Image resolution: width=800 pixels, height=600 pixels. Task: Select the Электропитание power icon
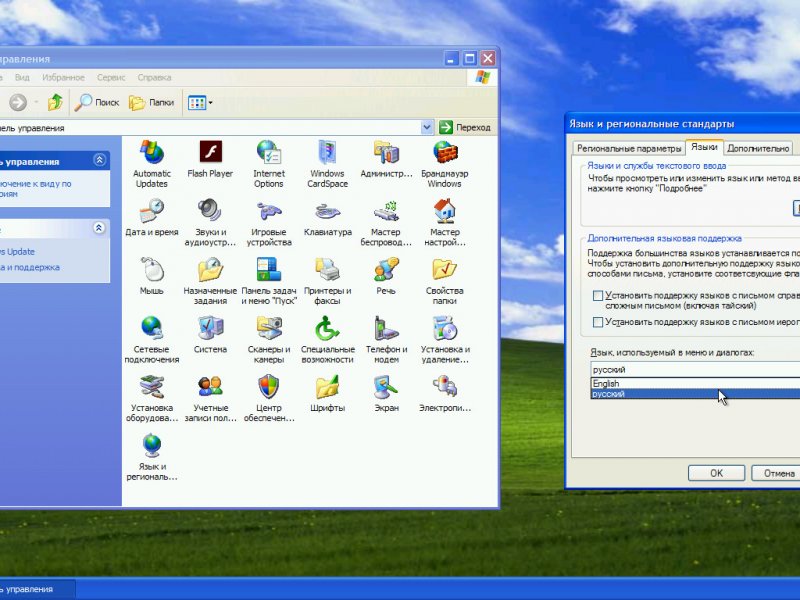(444, 393)
